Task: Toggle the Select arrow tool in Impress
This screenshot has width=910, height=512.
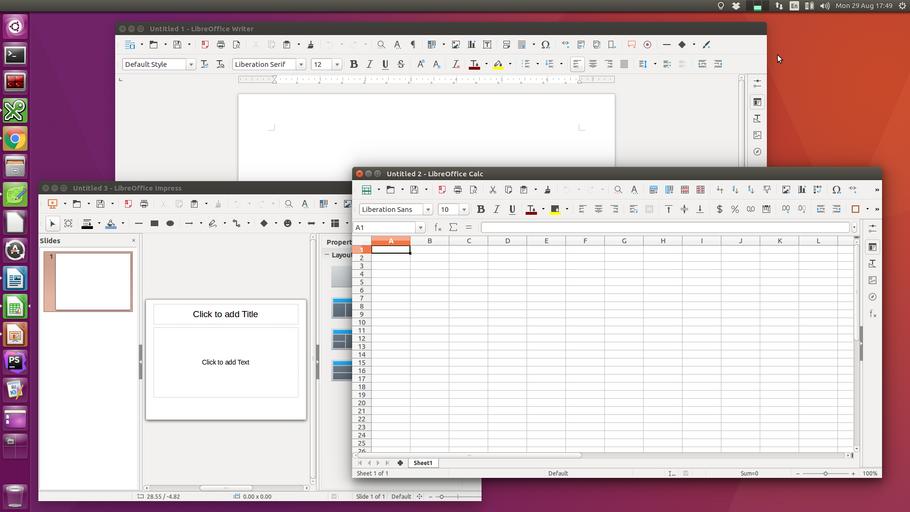Action: [53, 223]
